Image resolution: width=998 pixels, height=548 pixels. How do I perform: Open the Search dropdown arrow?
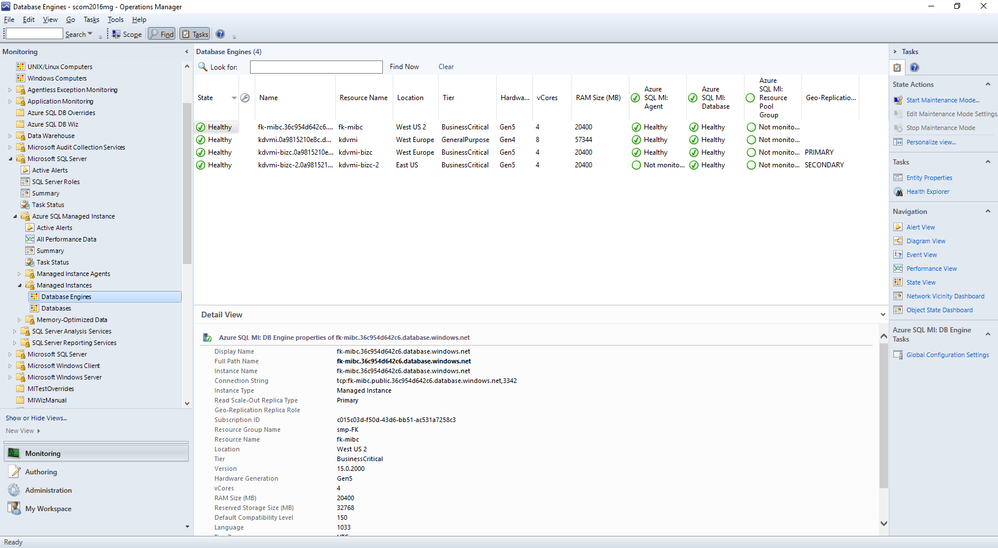pos(90,34)
